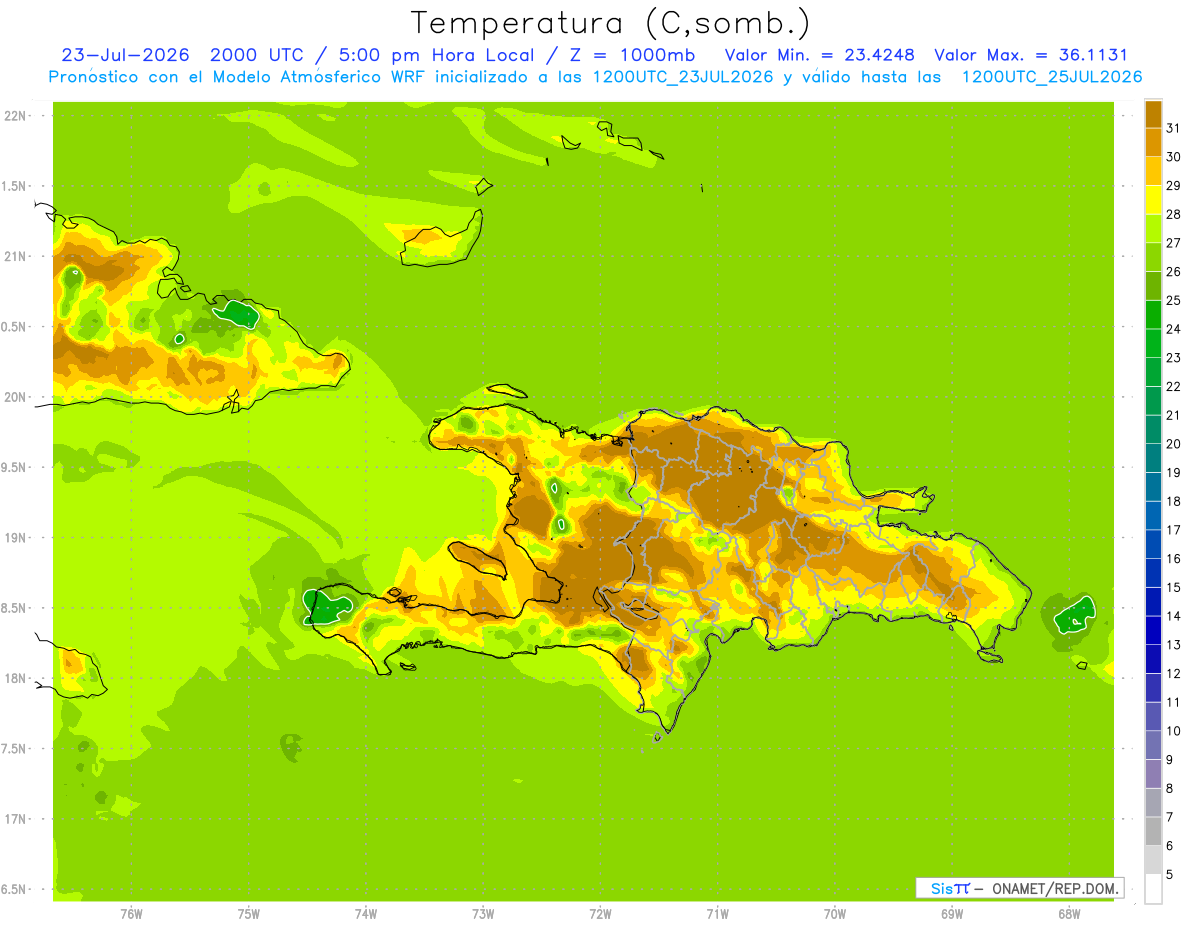Click the "75W" longitude label
Viewport: 1200px width, 927px height.
coord(249,914)
